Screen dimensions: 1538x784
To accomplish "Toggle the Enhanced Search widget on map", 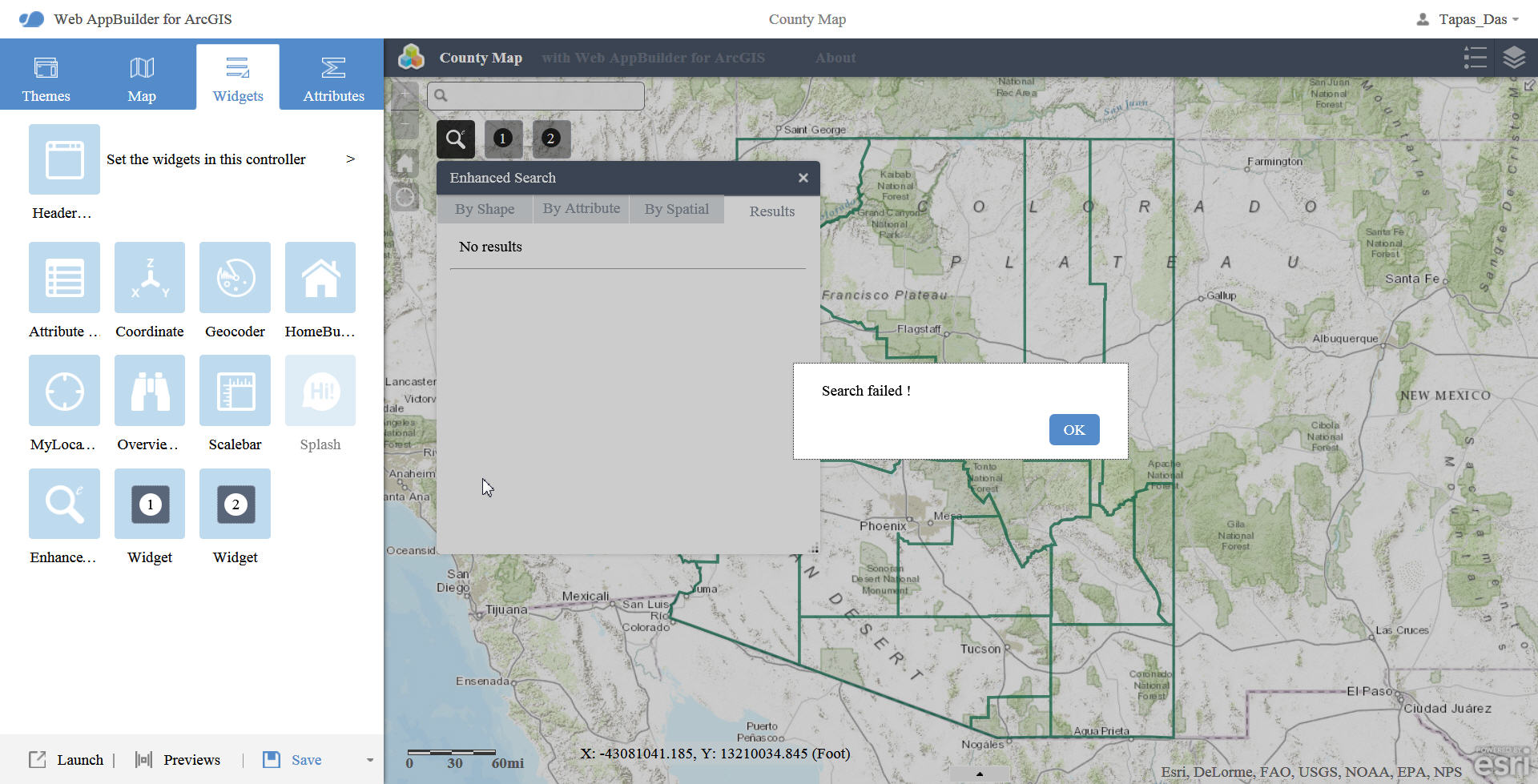I will coord(455,139).
